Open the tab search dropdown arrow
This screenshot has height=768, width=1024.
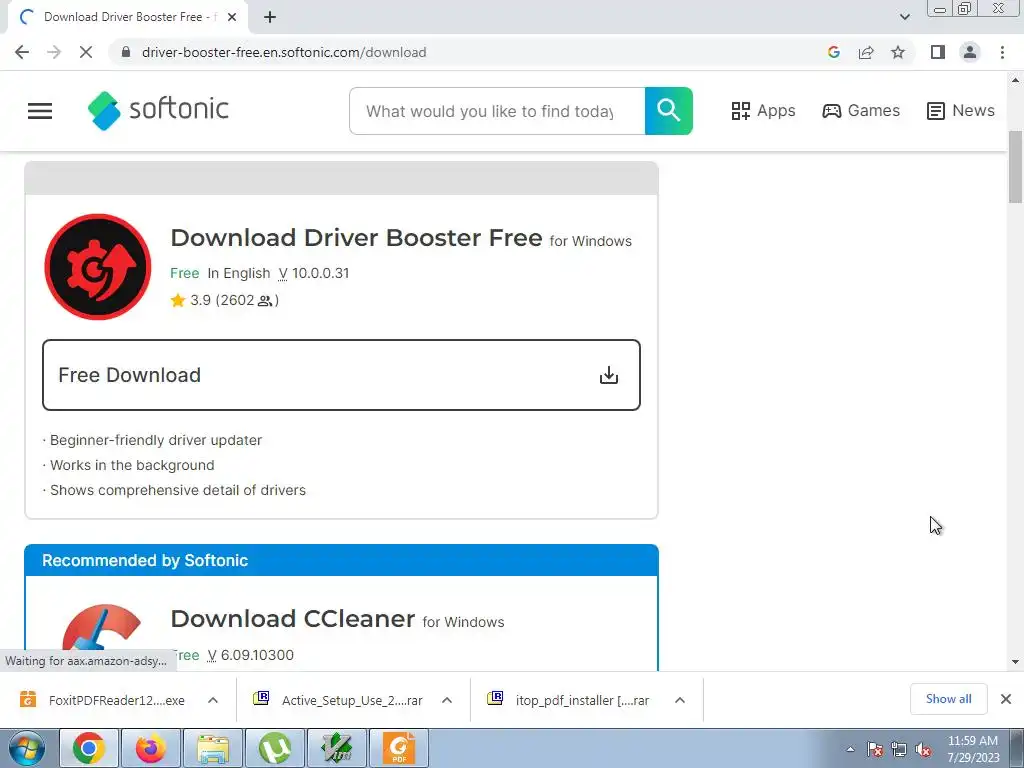click(x=904, y=17)
